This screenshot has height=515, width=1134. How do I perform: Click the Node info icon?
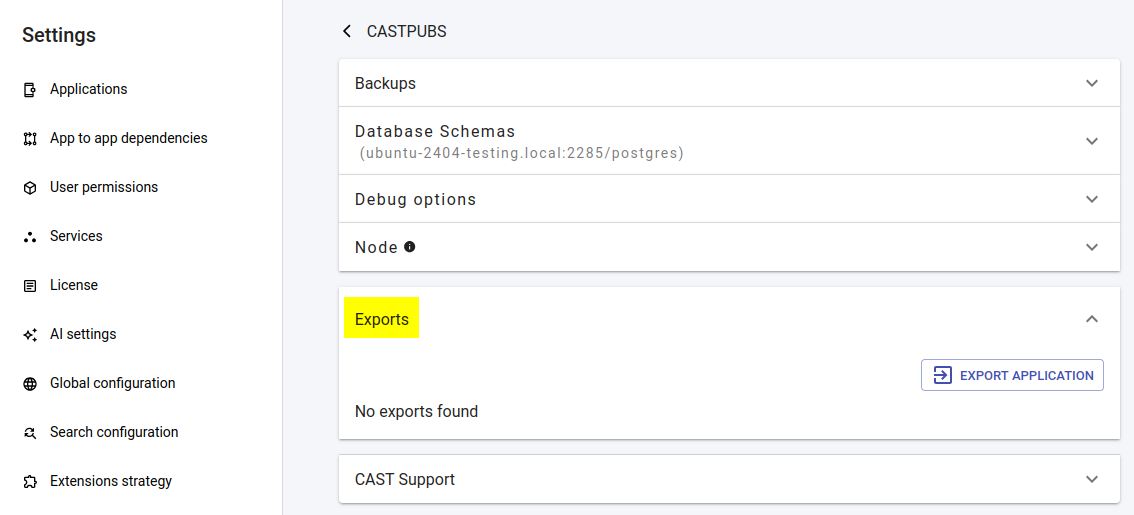(x=409, y=247)
